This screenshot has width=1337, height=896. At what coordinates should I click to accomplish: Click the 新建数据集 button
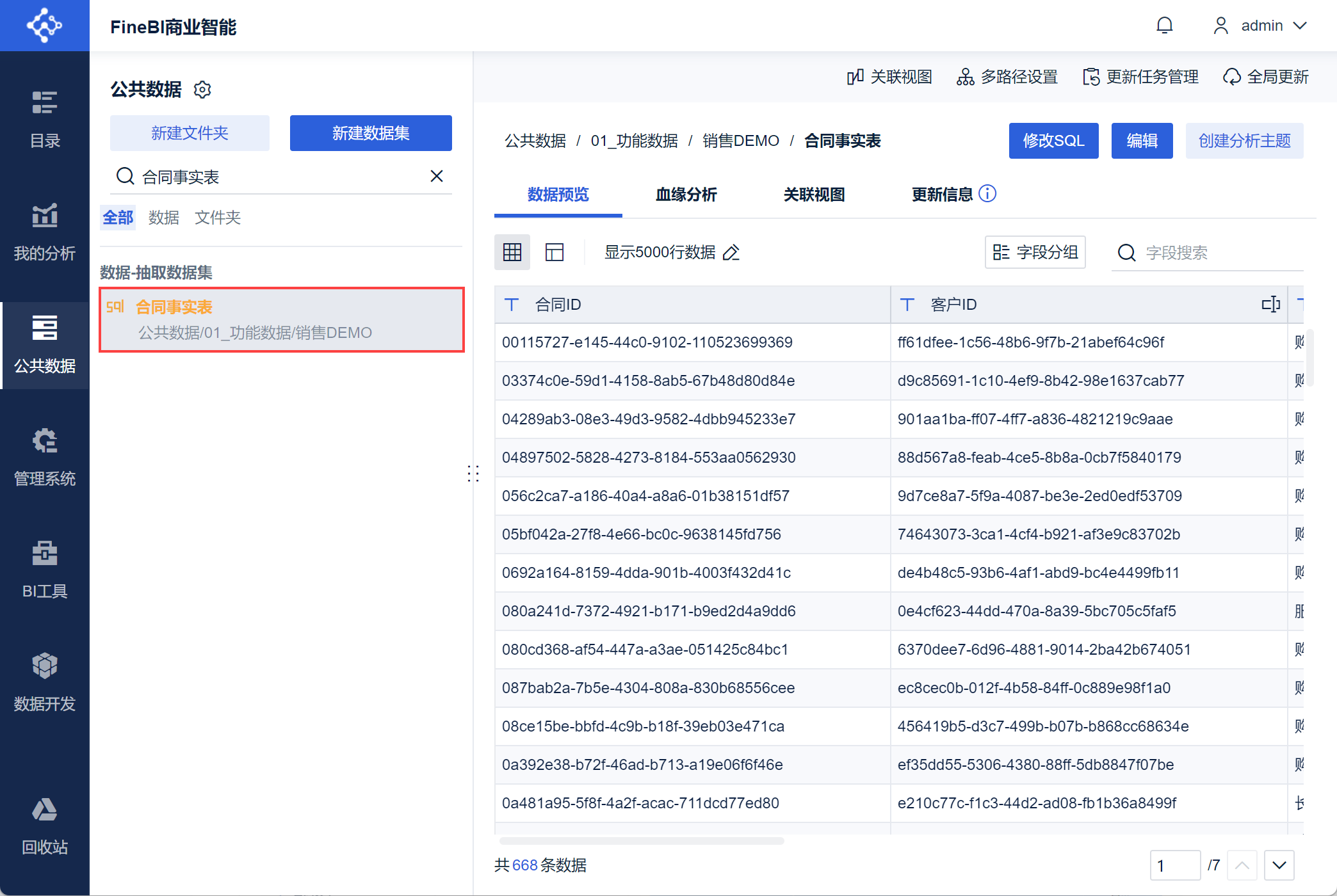click(x=371, y=133)
